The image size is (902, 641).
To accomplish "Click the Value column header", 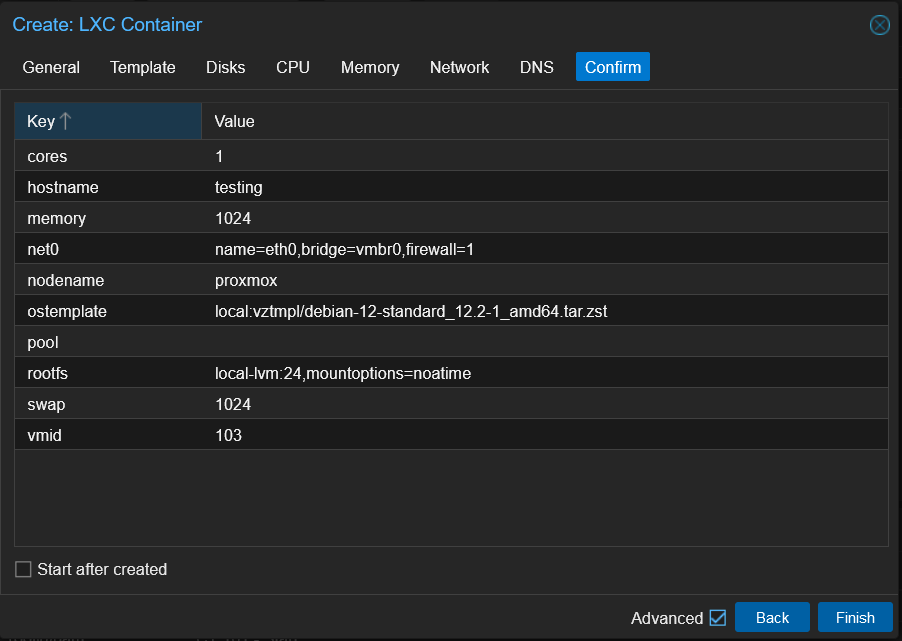I will (233, 121).
